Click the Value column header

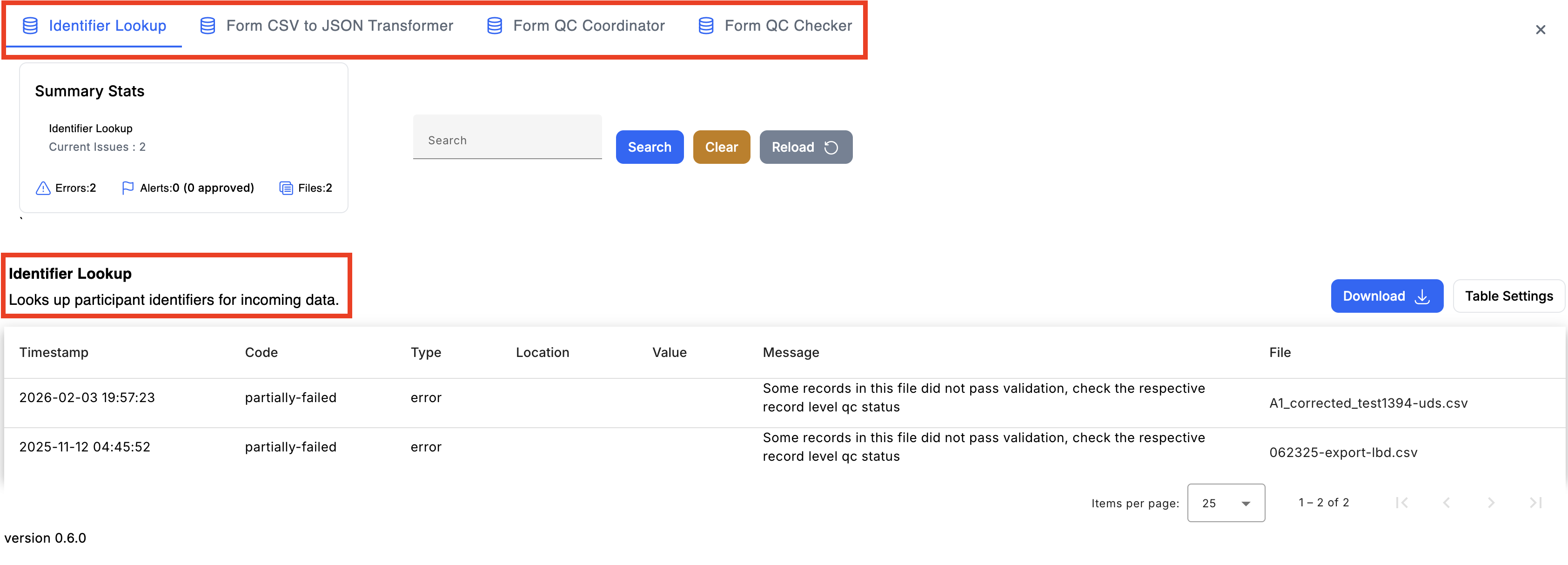click(x=669, y=352)
